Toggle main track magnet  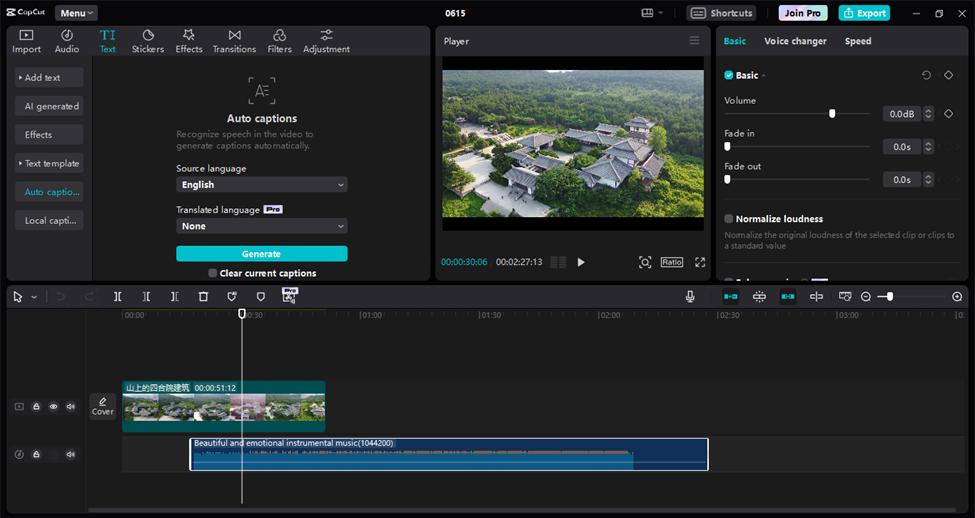click(x=731, y=297)
